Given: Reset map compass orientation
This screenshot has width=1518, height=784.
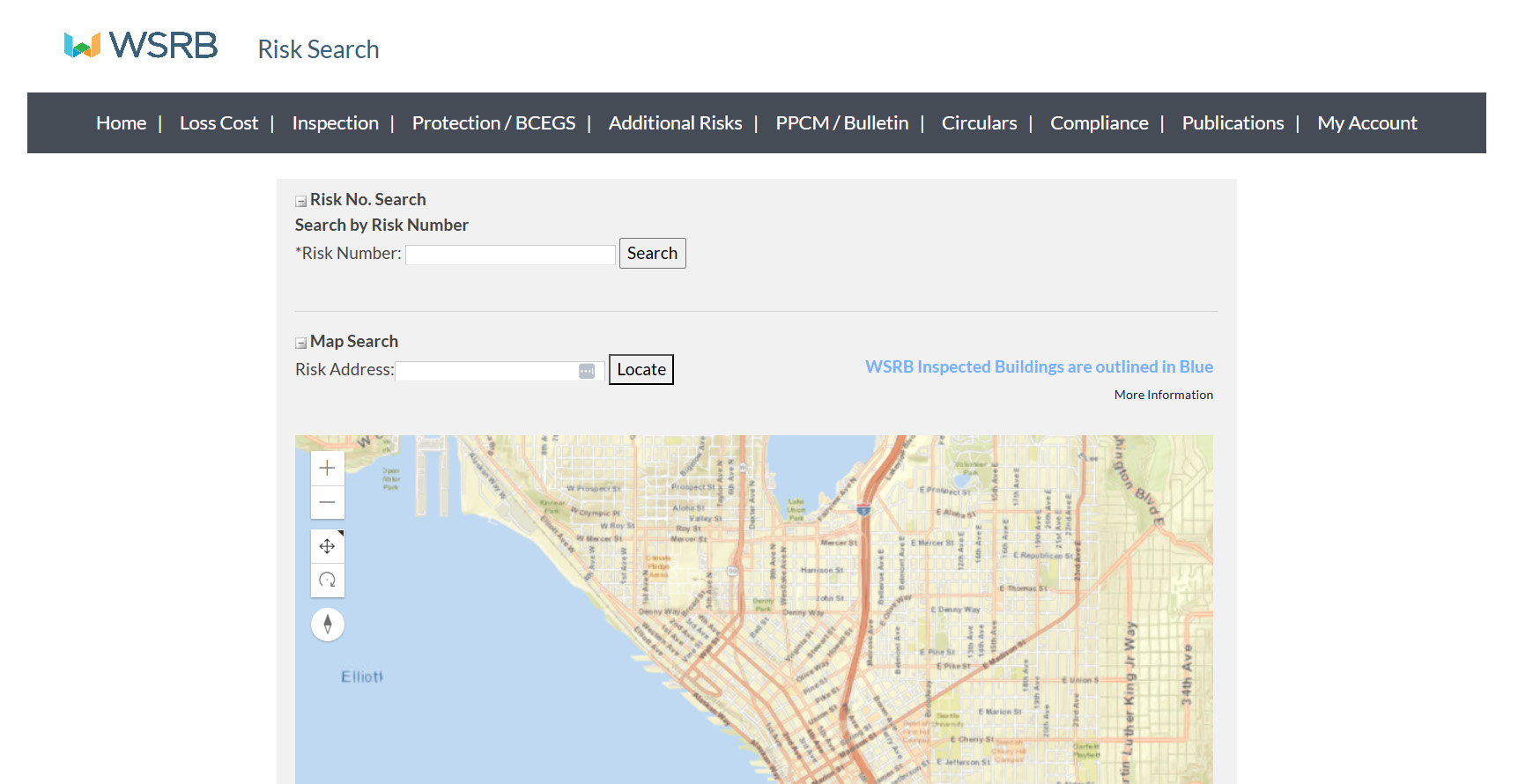Looking at the screenshot, I should [x=328, y=625].
